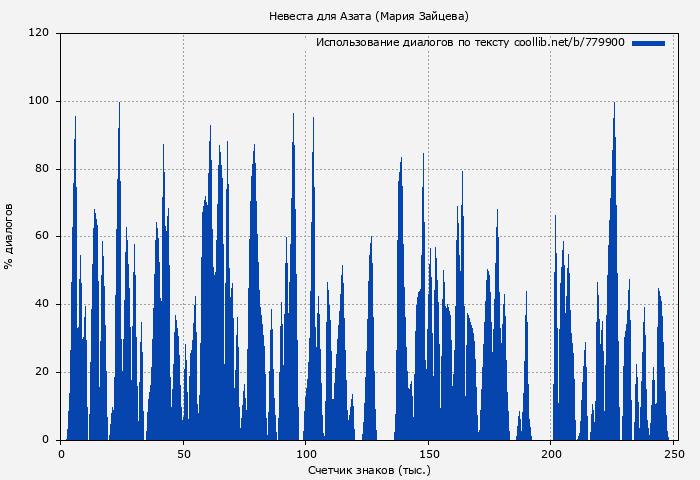The height and width of the screenshot is (480, 700).
Task: Click the y-axis tick label 60
Action: coord(42,237)
